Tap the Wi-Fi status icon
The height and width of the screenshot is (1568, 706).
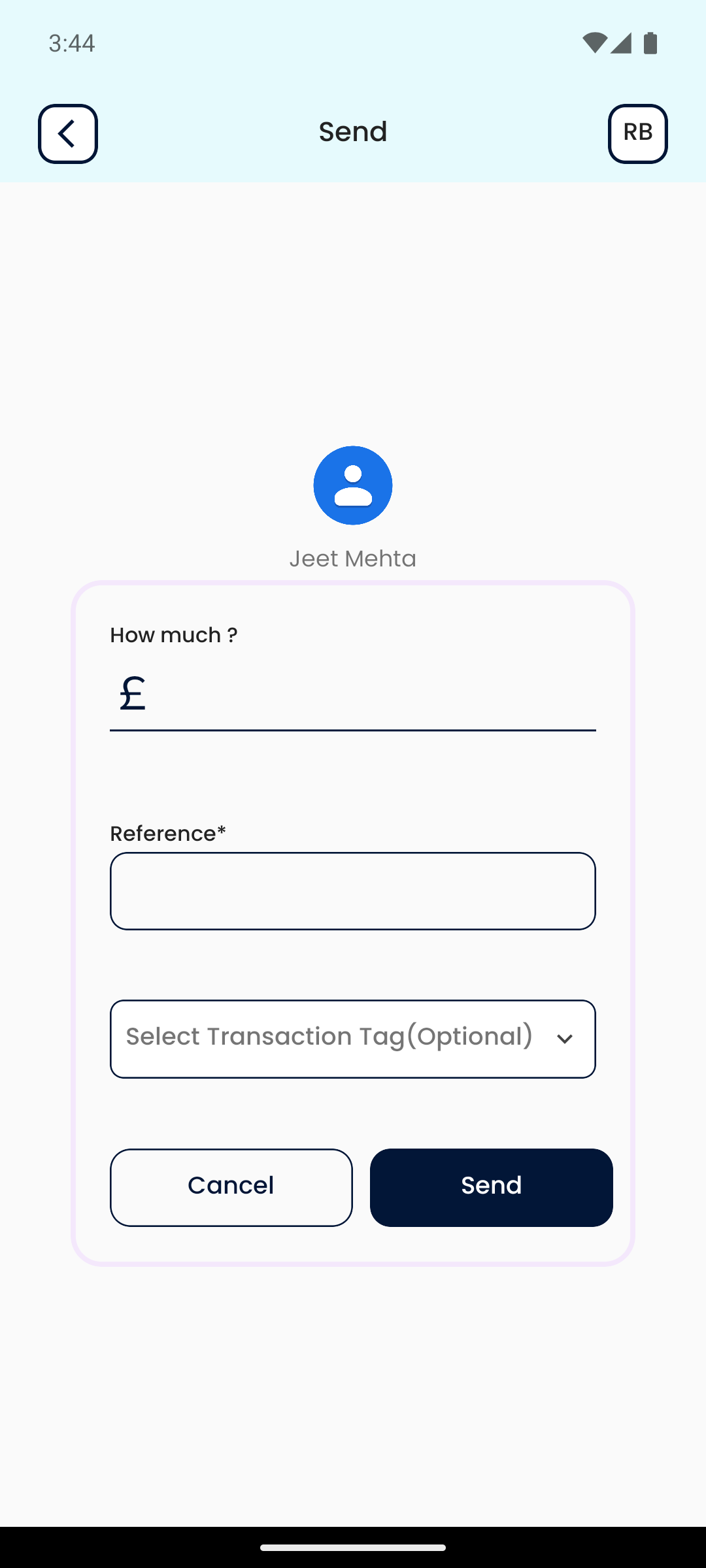coord(594,43)
